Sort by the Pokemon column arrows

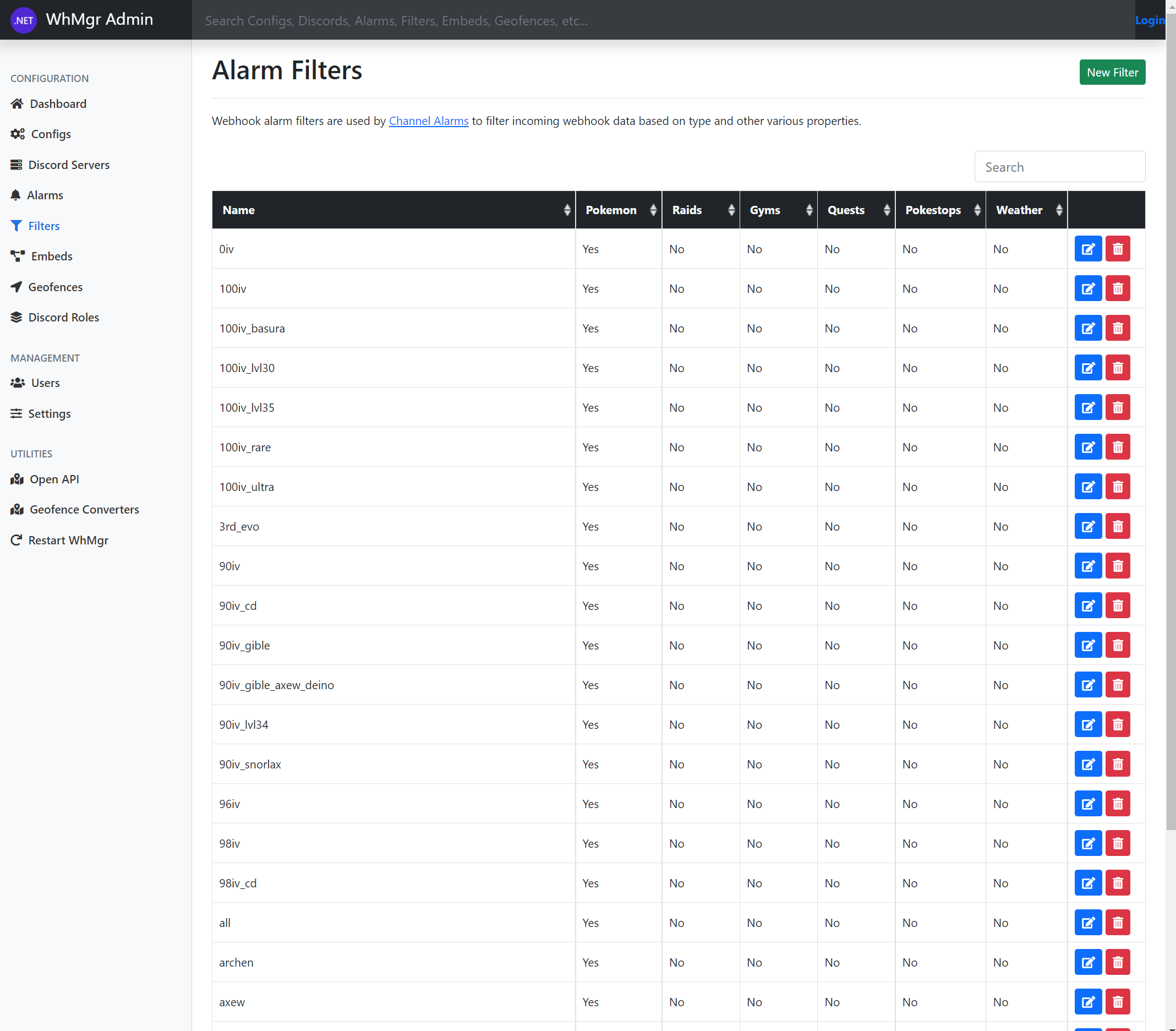click(653, 210)
